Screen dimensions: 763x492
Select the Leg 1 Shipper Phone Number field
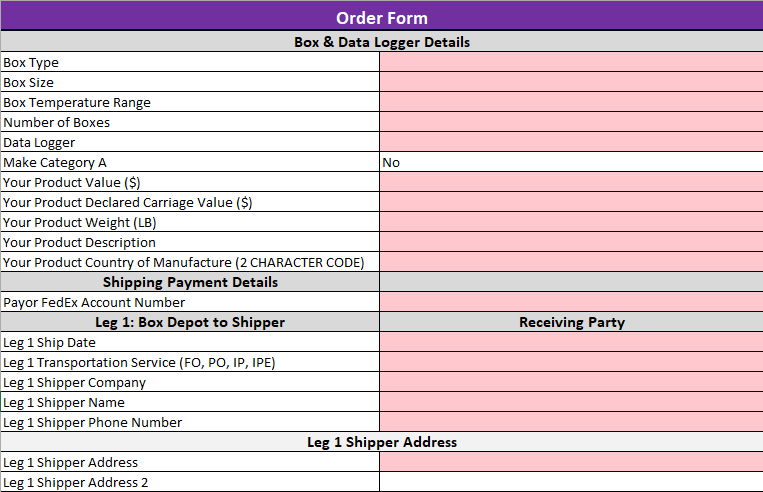pyautogui.click(x=570, y=422)
